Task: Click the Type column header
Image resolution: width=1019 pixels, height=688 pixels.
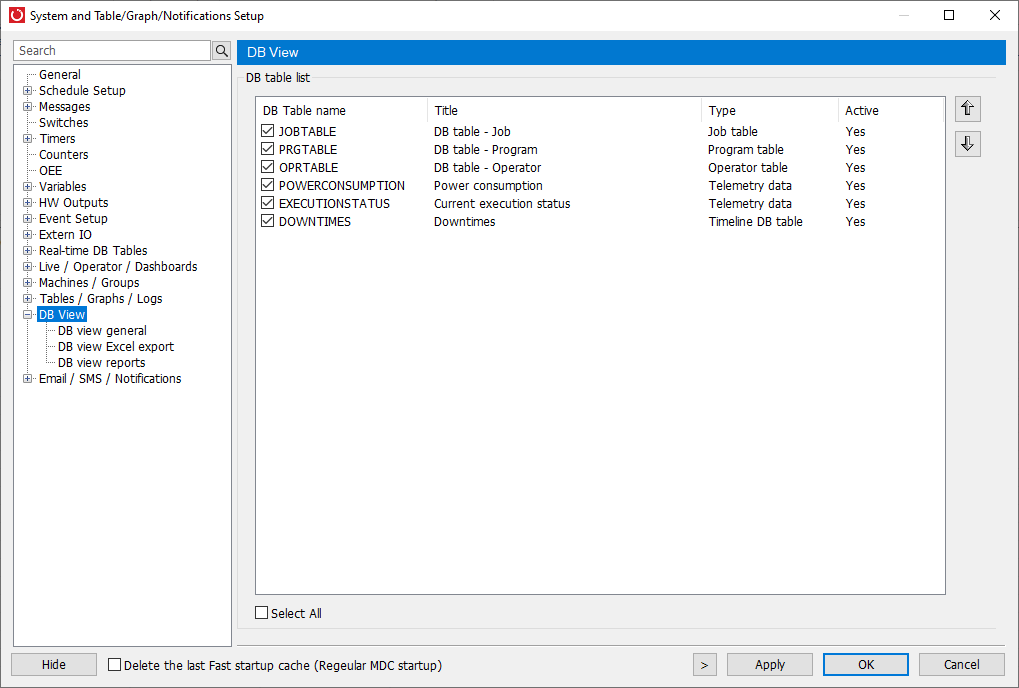Action: tap(770, 110)
